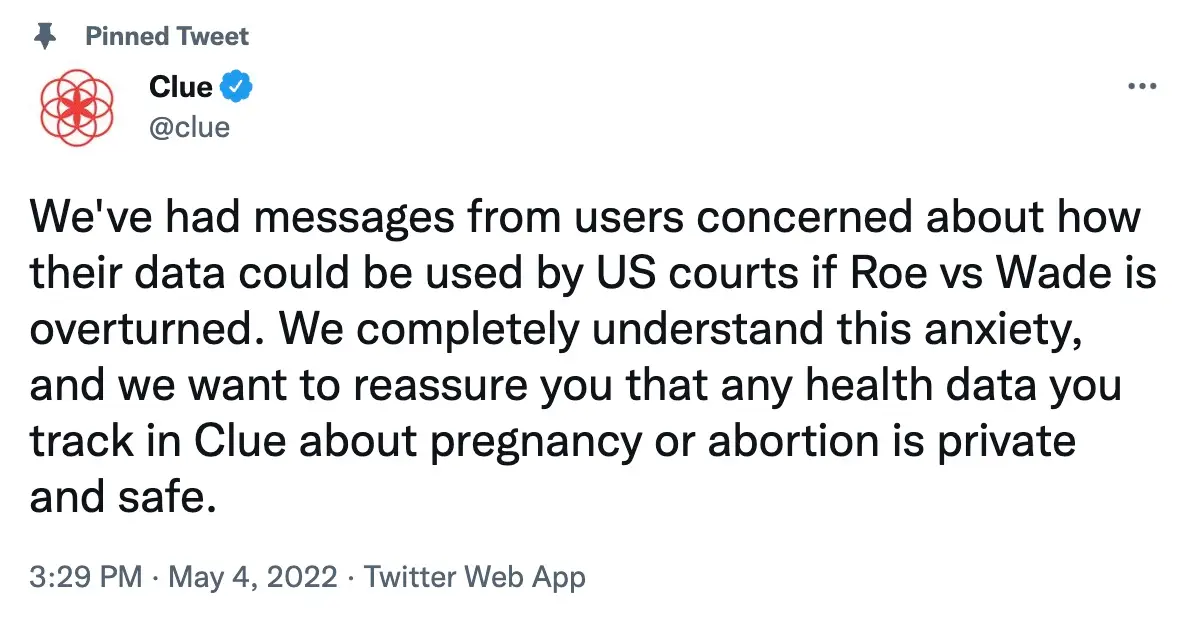The width and height of the screenshot is (1186, 618).
Task: Expand tweet options using the overflow control
Action: click(x=1141, y=85)
